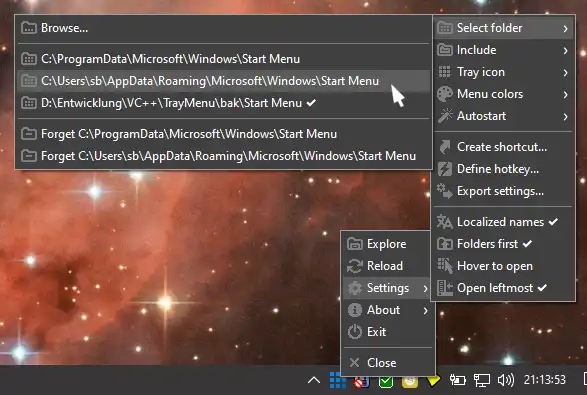The image size is (587, 395).
Task: Enable Hover to open option
Action: pyautogui.click(x=503, y=266)
